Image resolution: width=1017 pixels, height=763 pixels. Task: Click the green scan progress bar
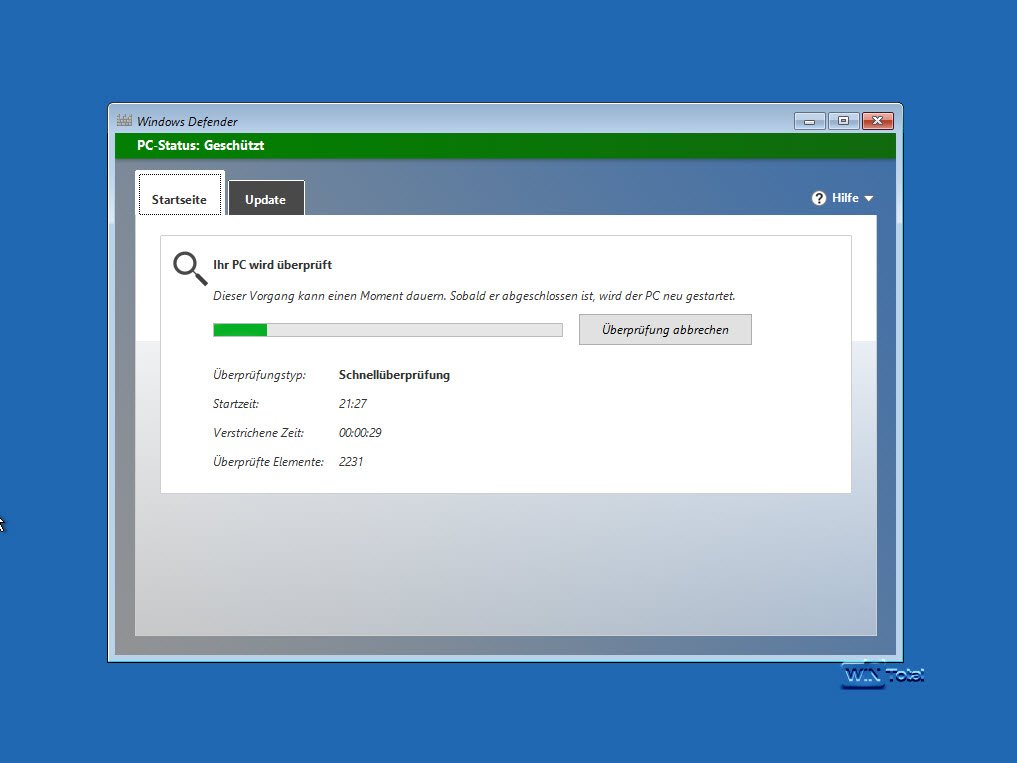click(x=388, y=330)
